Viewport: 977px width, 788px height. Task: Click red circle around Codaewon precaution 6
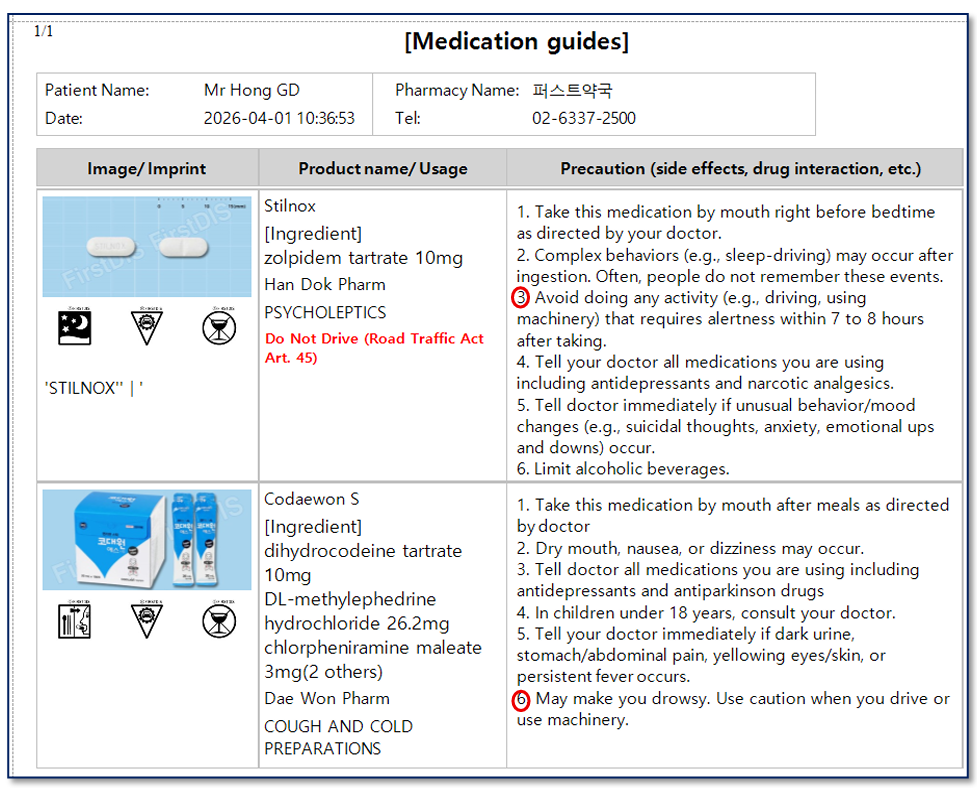[521, 699]
